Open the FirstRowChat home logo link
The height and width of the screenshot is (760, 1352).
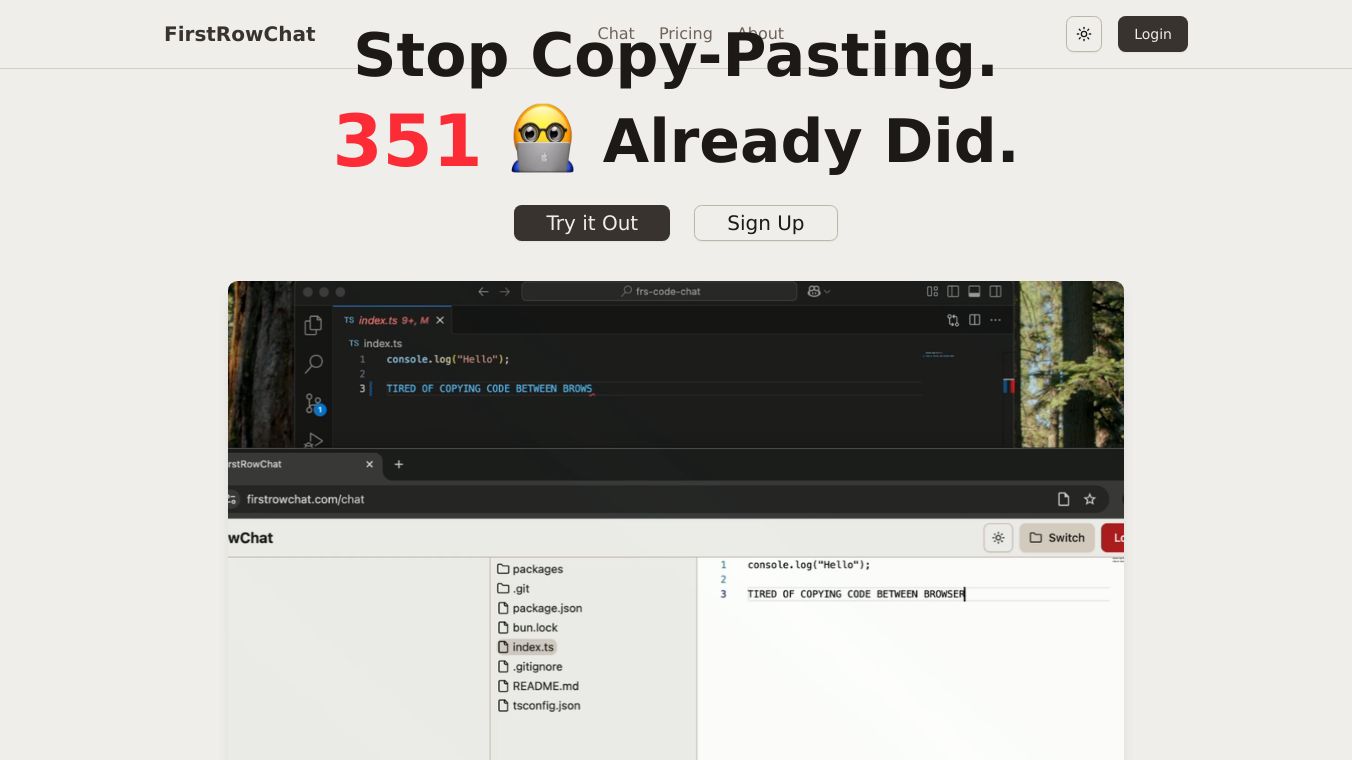click(x=240, y=34)
